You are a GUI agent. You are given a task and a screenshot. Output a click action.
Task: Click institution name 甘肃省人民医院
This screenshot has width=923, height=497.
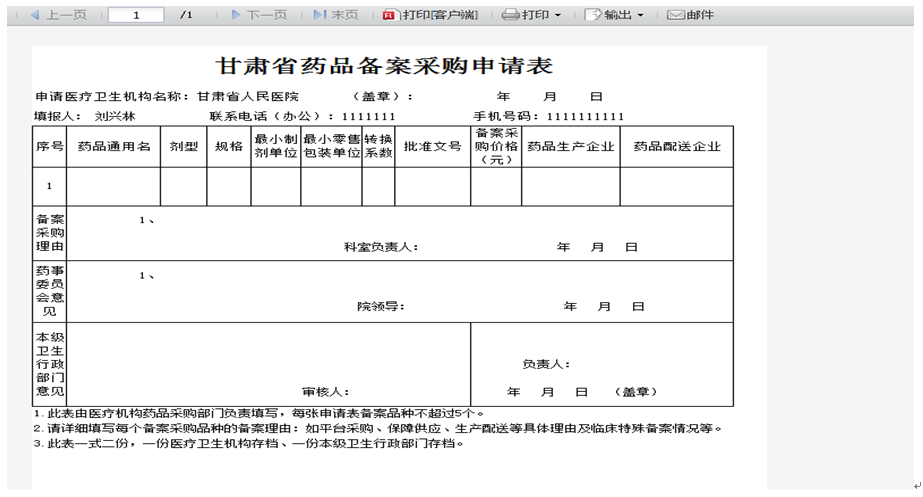coord(247,97)
